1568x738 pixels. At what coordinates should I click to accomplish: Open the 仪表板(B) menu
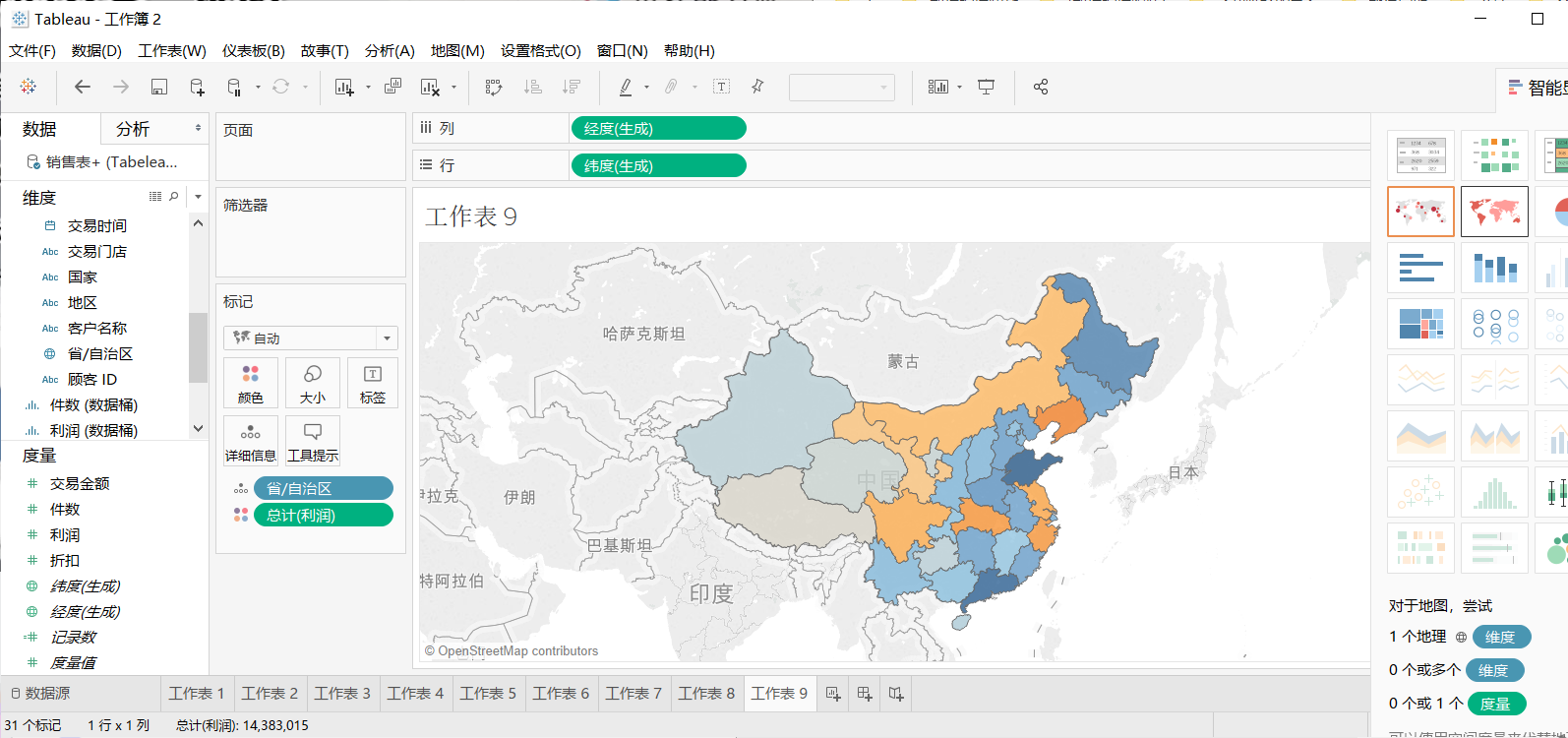[253, 50]
